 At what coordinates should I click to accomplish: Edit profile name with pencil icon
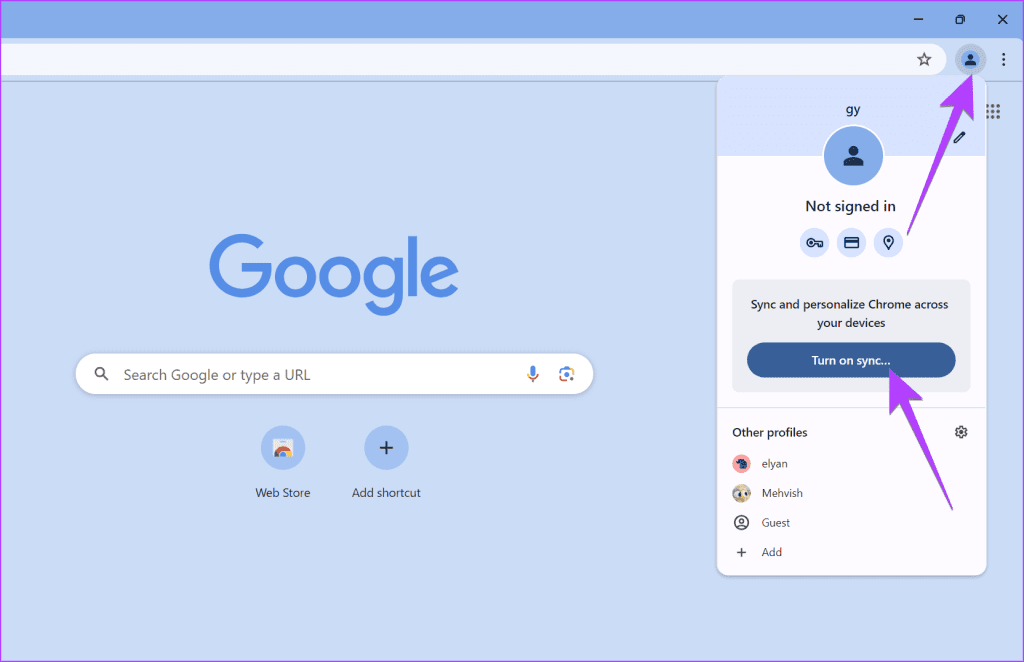959,137
